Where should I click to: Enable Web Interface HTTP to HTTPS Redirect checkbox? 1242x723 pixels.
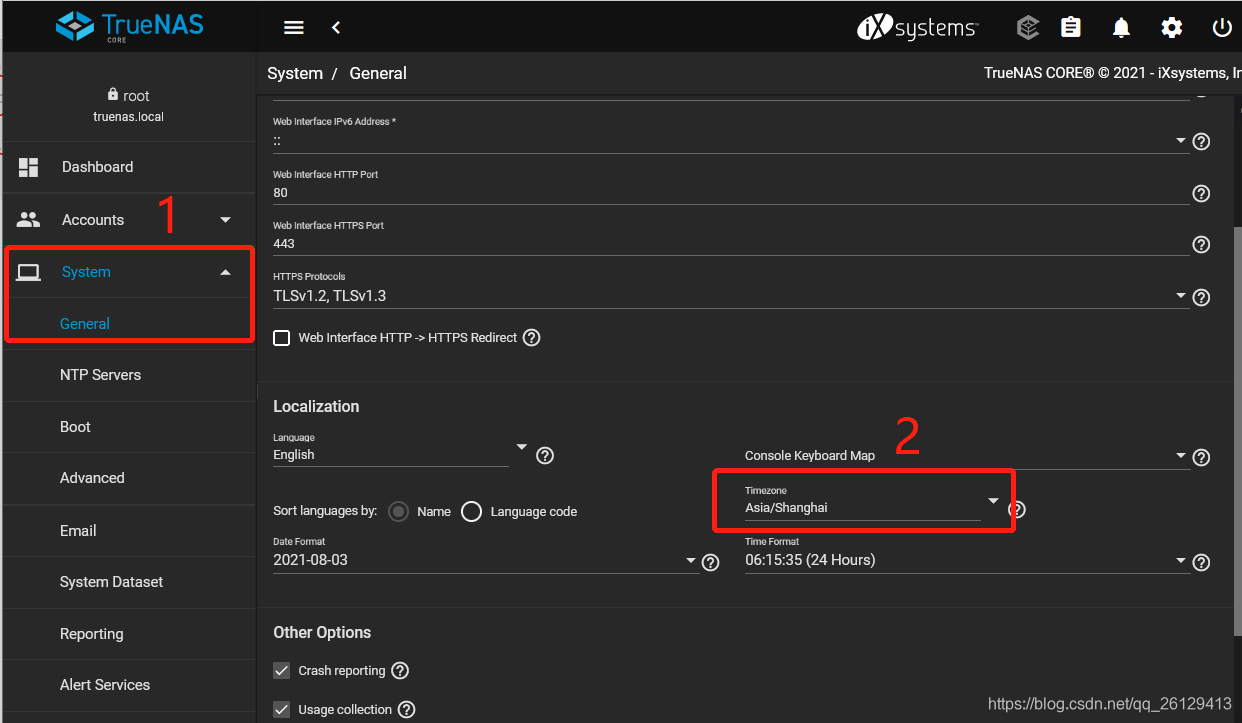[x=282, y=338]
